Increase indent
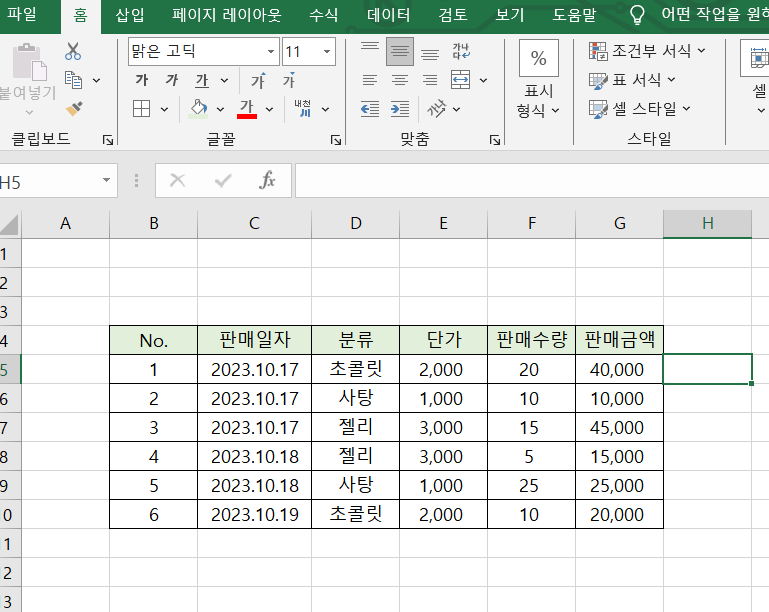The width and height of the screenshot is (769, 612). (x=400, y=109)
